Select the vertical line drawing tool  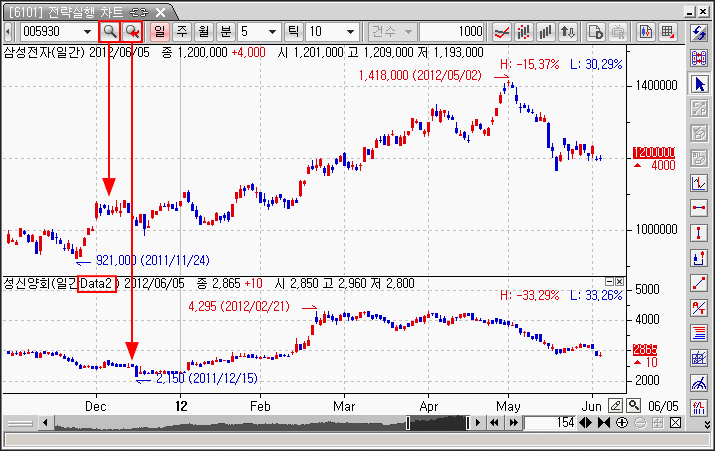(700, 232)
